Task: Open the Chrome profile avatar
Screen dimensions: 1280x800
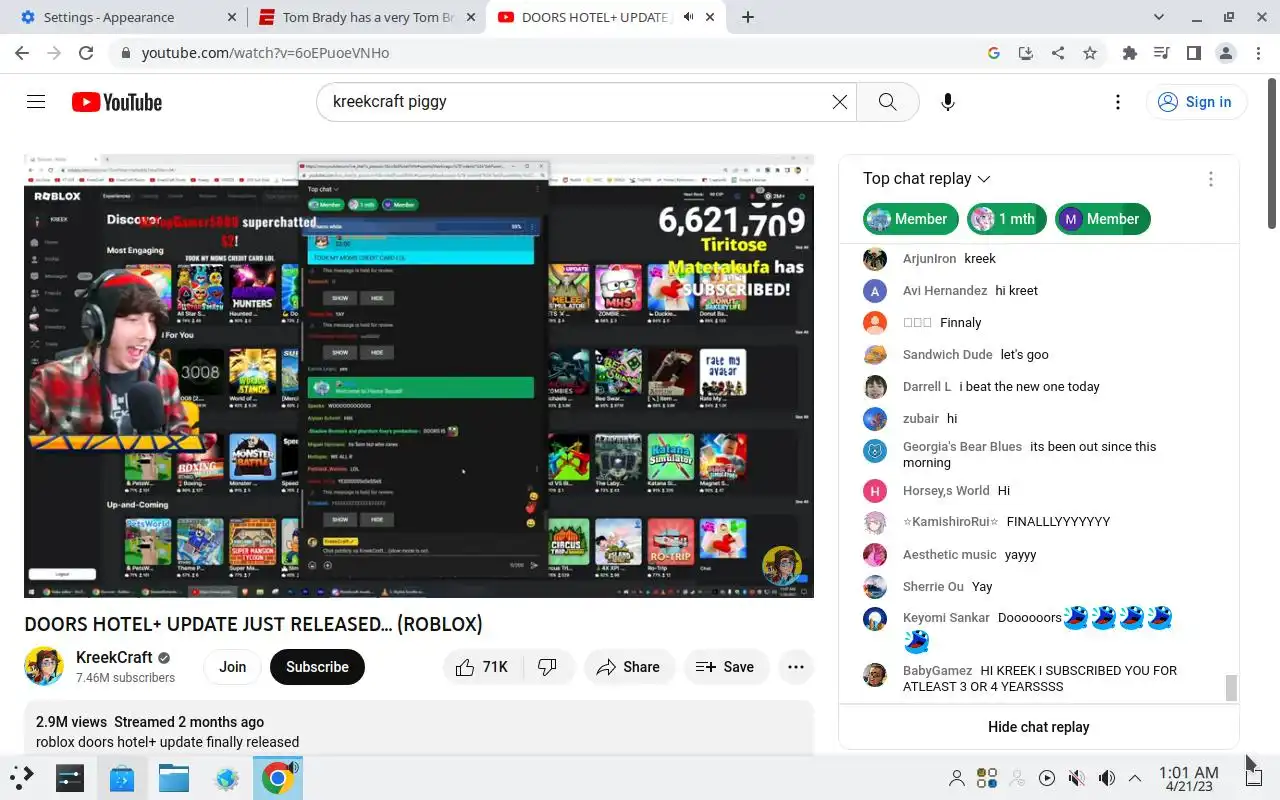Action: (x=1226, y=53)
